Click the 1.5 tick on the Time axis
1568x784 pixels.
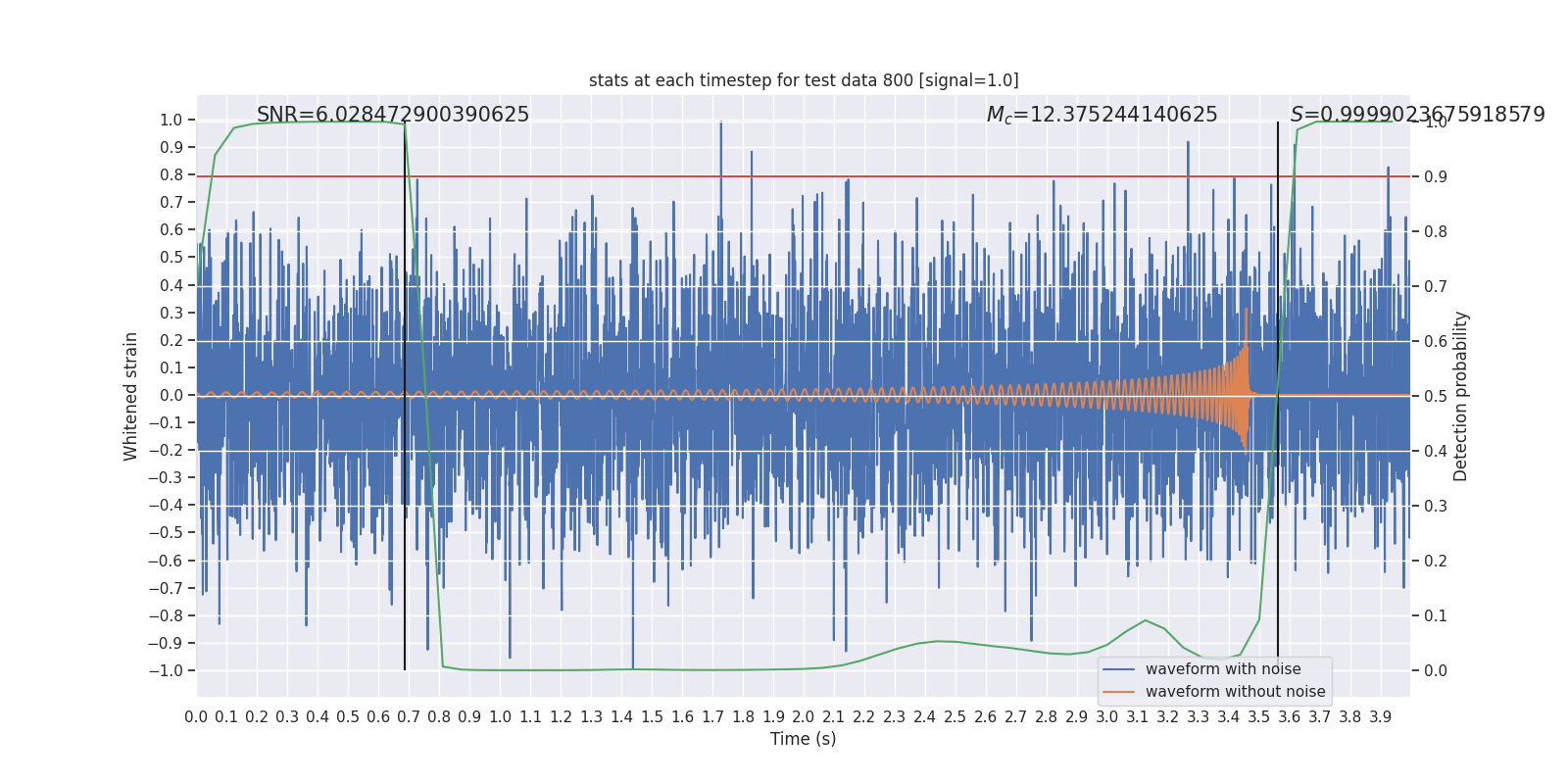coord(652,716)
